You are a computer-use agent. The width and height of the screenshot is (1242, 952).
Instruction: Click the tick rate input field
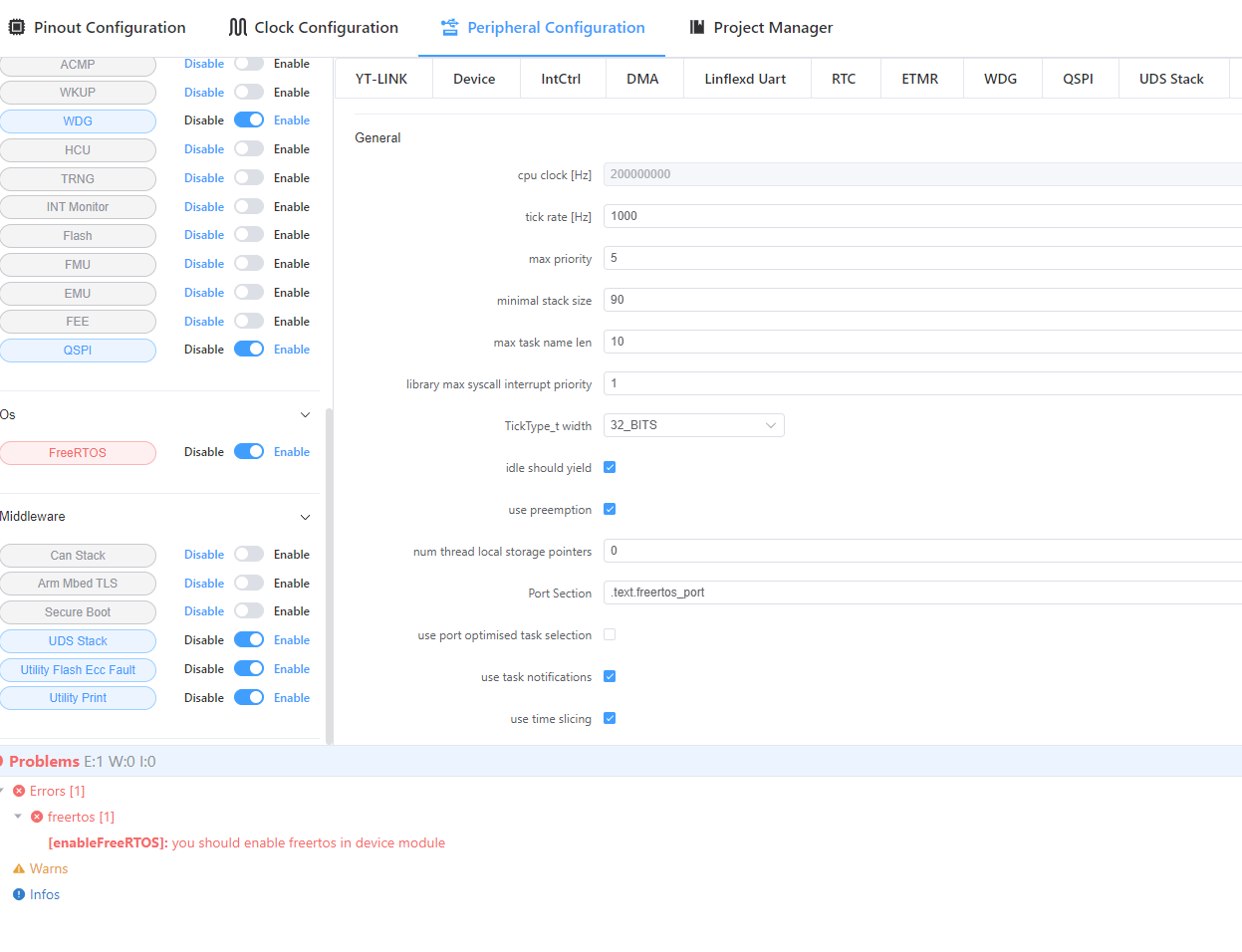[x=921, y=216]
